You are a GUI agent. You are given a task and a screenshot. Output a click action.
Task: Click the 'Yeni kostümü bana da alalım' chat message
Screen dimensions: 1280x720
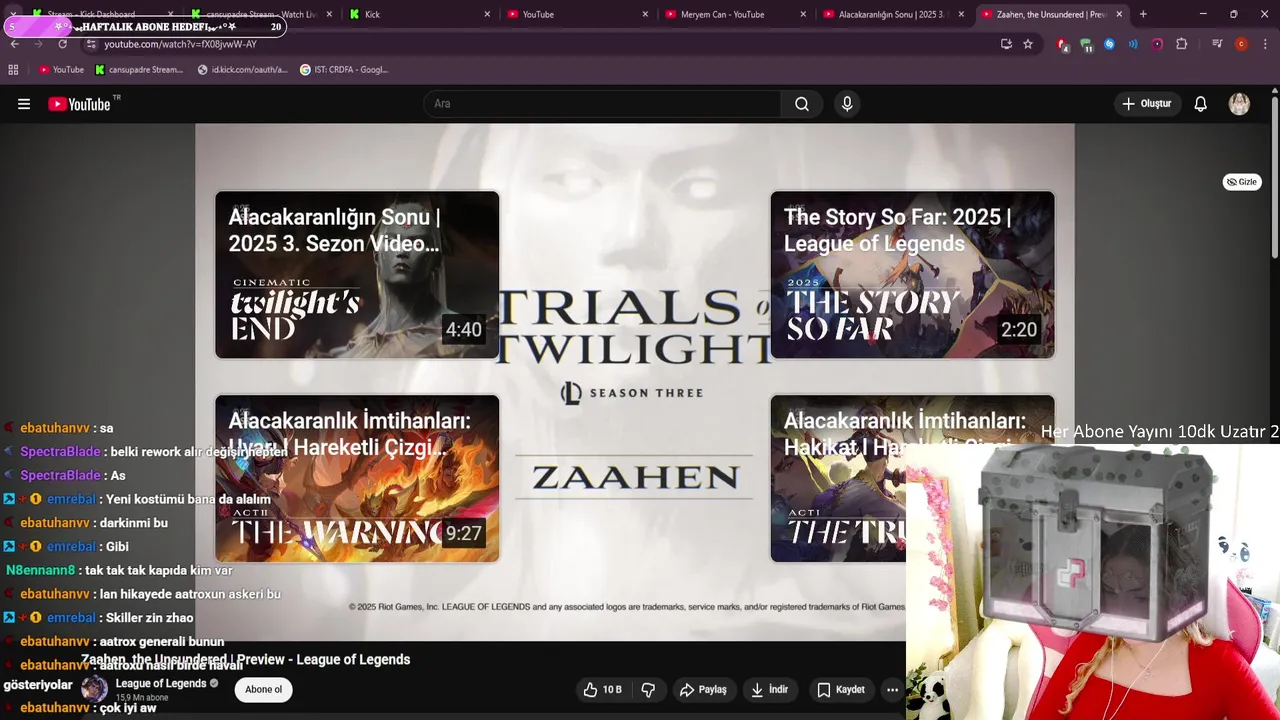[x=188, y=499]
